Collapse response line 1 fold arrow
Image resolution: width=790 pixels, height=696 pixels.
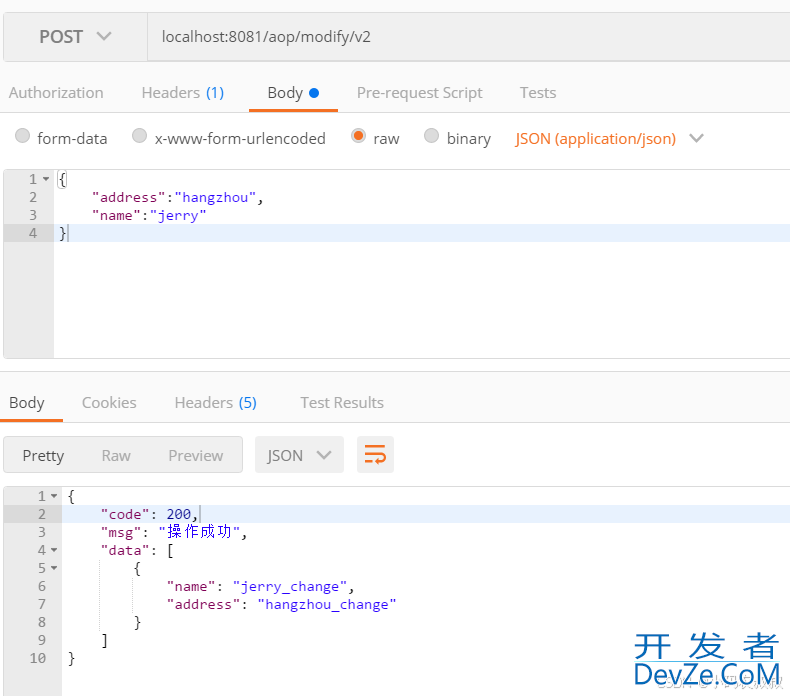point(54,496)
